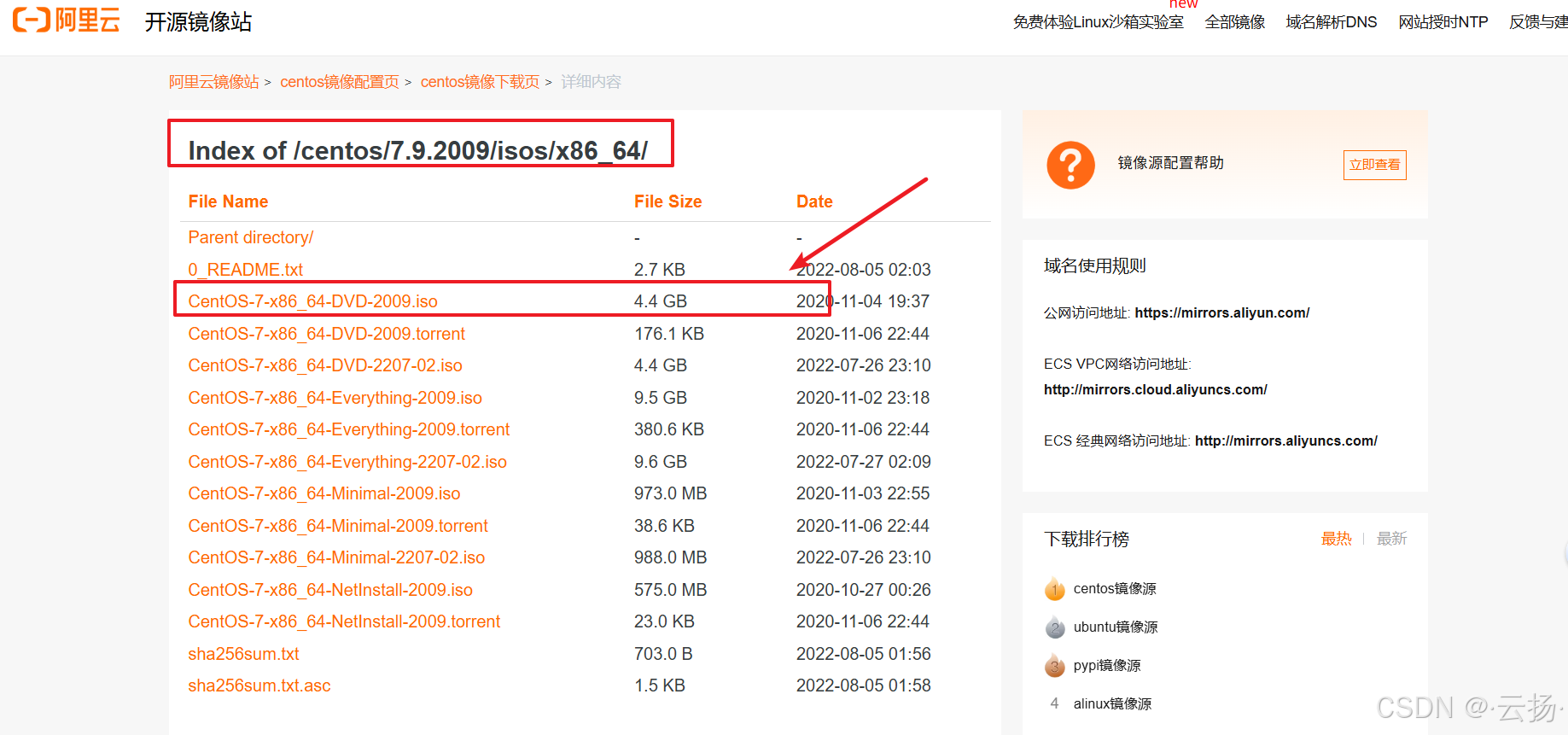This screenshot has height=735, width=1568.
Task: Download CentOS-7-x86_64-DVD-2009.iso
Action: tap(312, 301)
